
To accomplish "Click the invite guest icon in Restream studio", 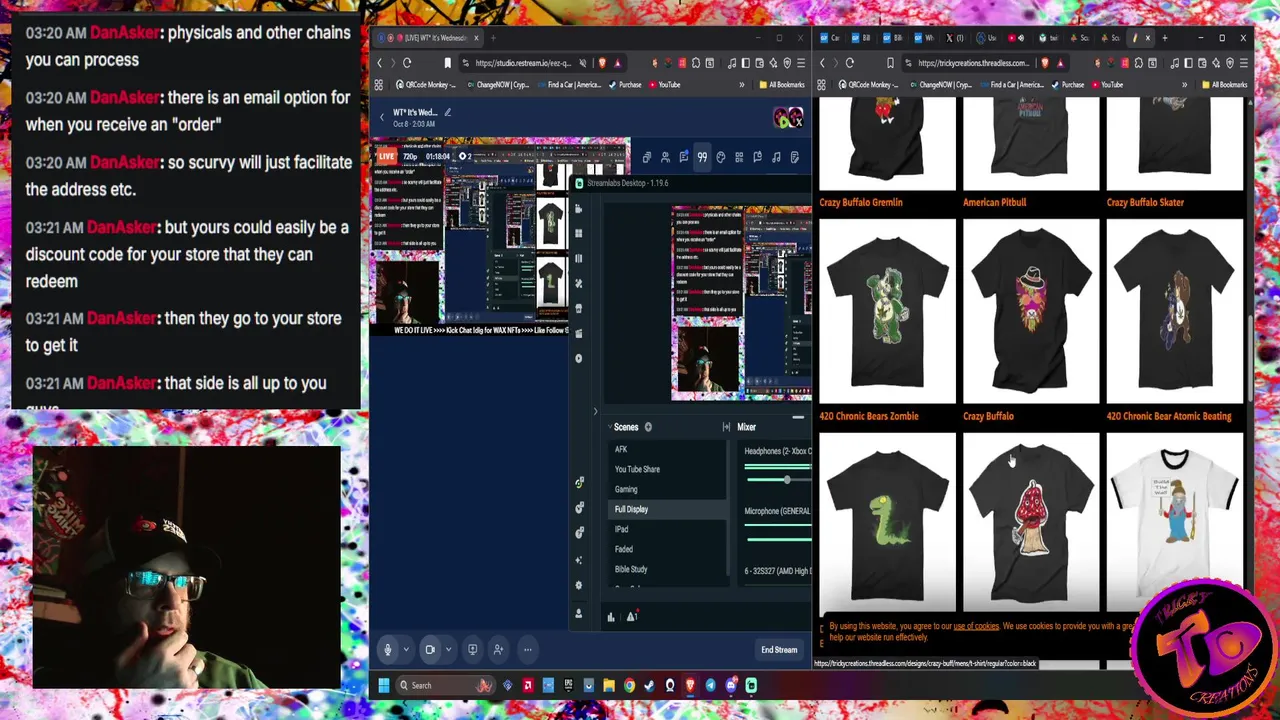I will [x=498, y=649].
